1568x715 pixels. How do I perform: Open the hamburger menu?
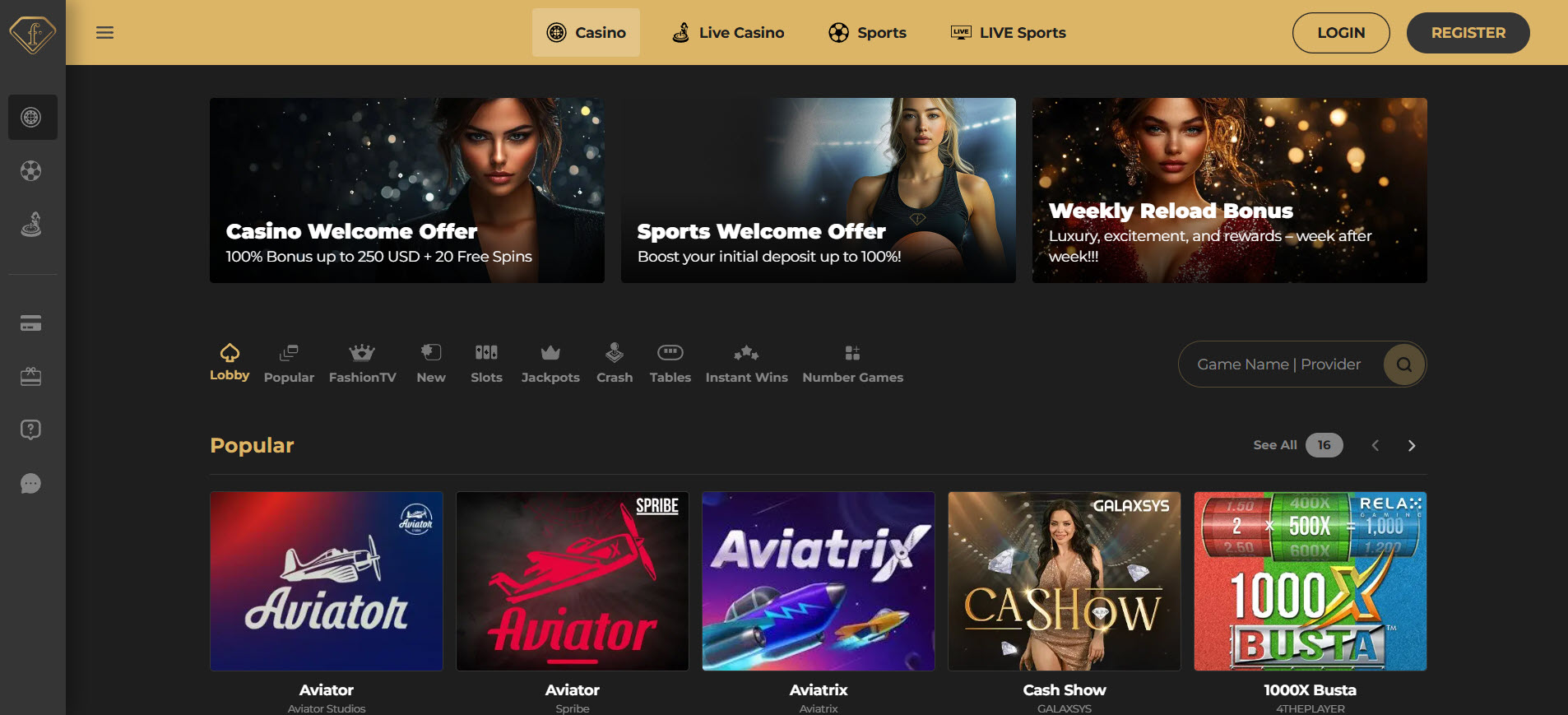pos(104,33)
